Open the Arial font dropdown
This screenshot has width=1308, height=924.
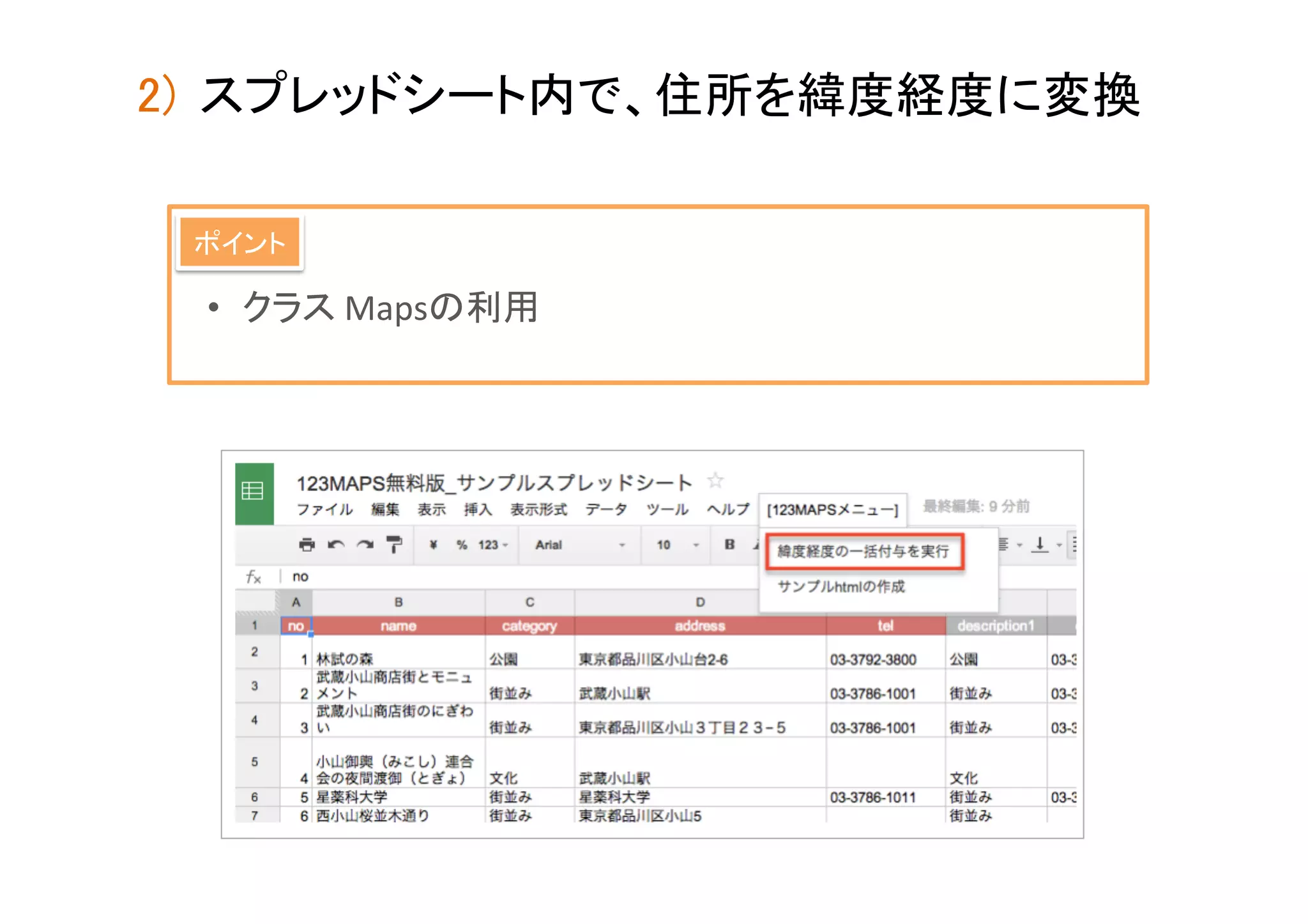pos(580,545)
